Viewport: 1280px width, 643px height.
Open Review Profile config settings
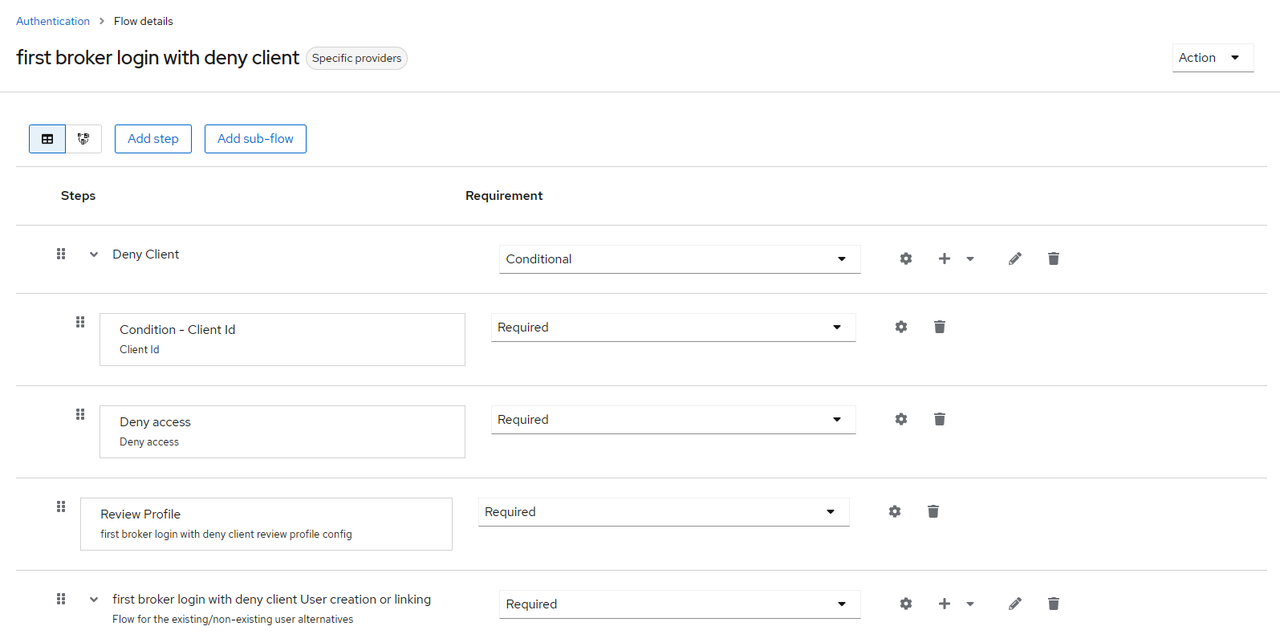895,511
